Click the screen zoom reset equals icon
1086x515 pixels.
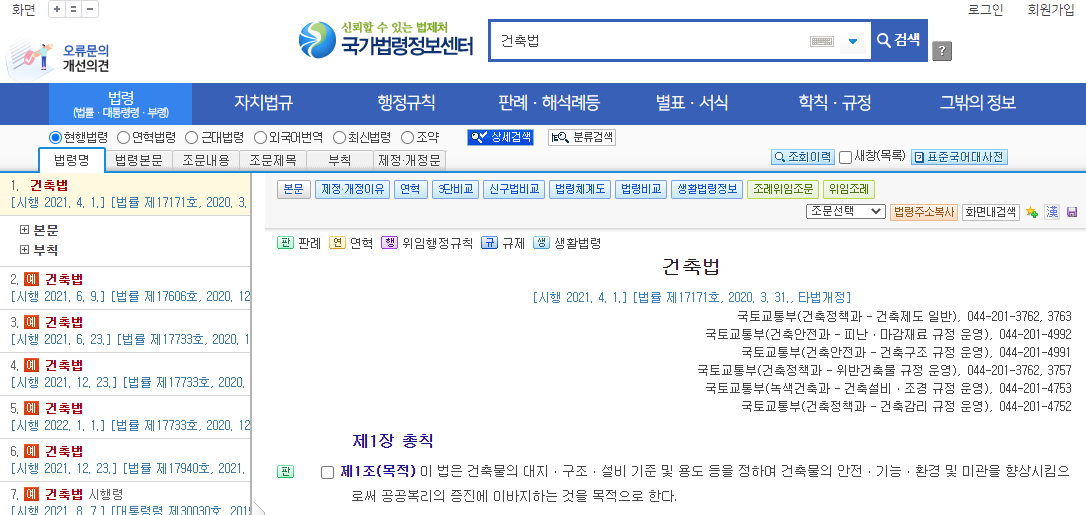73,10
